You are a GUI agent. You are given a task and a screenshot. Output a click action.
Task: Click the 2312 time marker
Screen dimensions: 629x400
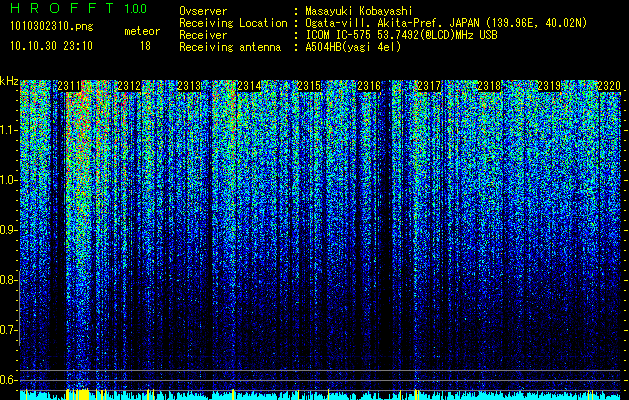tap(129, 86)
